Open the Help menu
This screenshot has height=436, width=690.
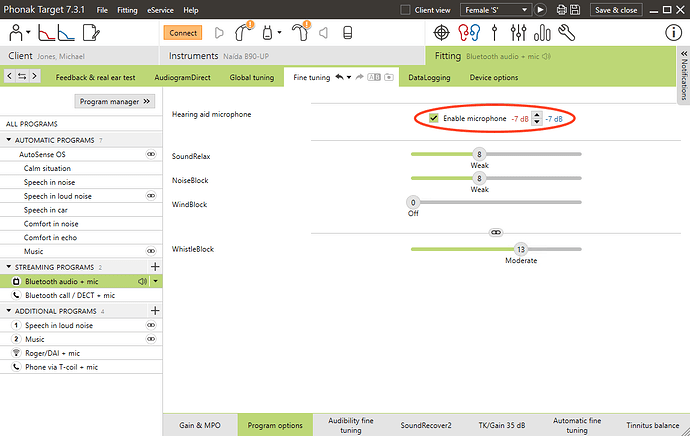point(191,10)
